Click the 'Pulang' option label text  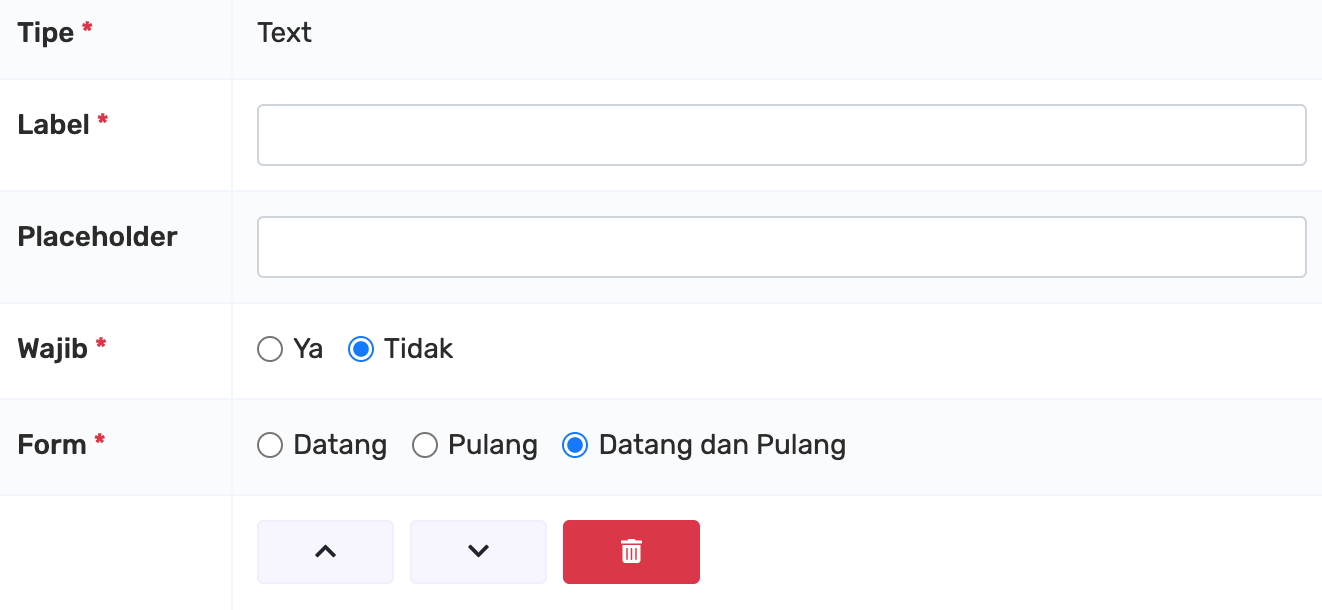493,445
